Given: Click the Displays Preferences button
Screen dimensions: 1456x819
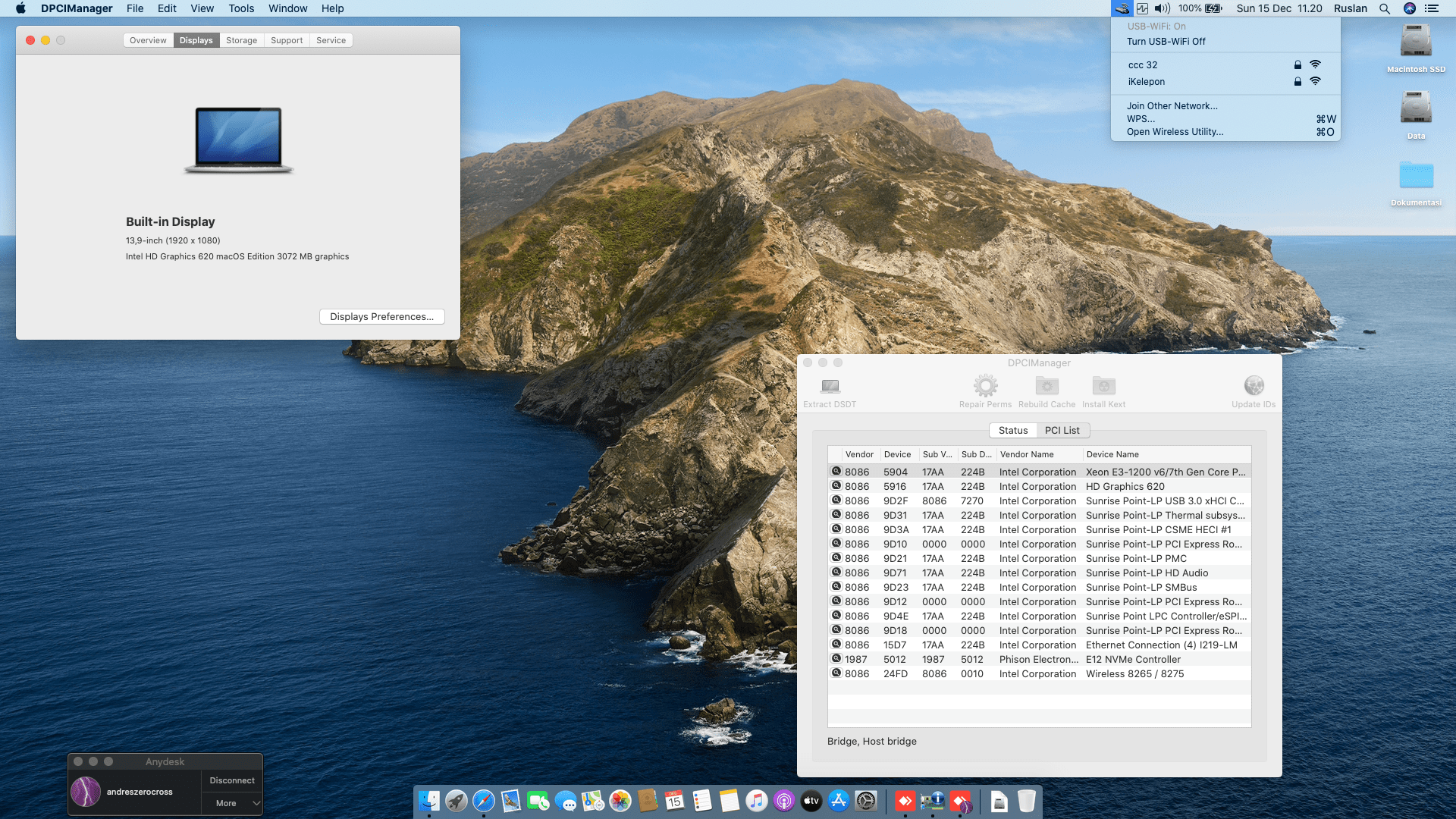Looking at the screenshot, I should (x=381, y=317).
